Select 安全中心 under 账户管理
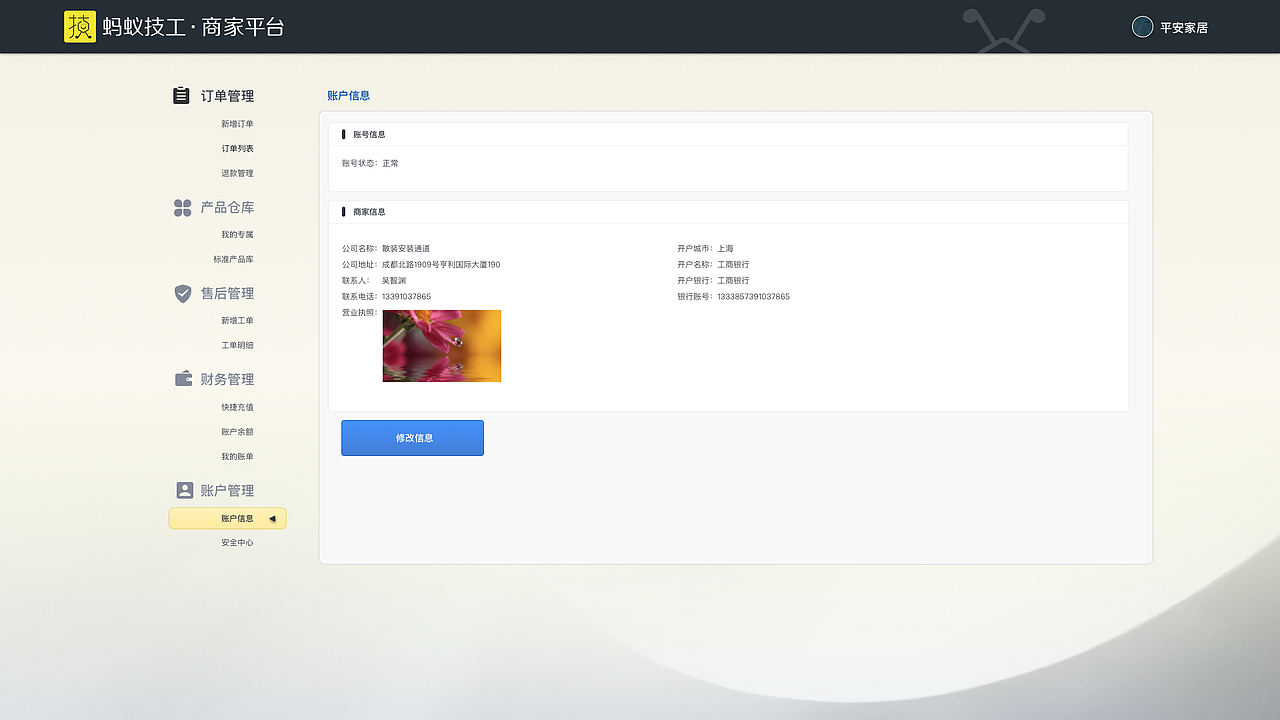1280x720 pixels. pyautogui.click(x=239, y=542)
